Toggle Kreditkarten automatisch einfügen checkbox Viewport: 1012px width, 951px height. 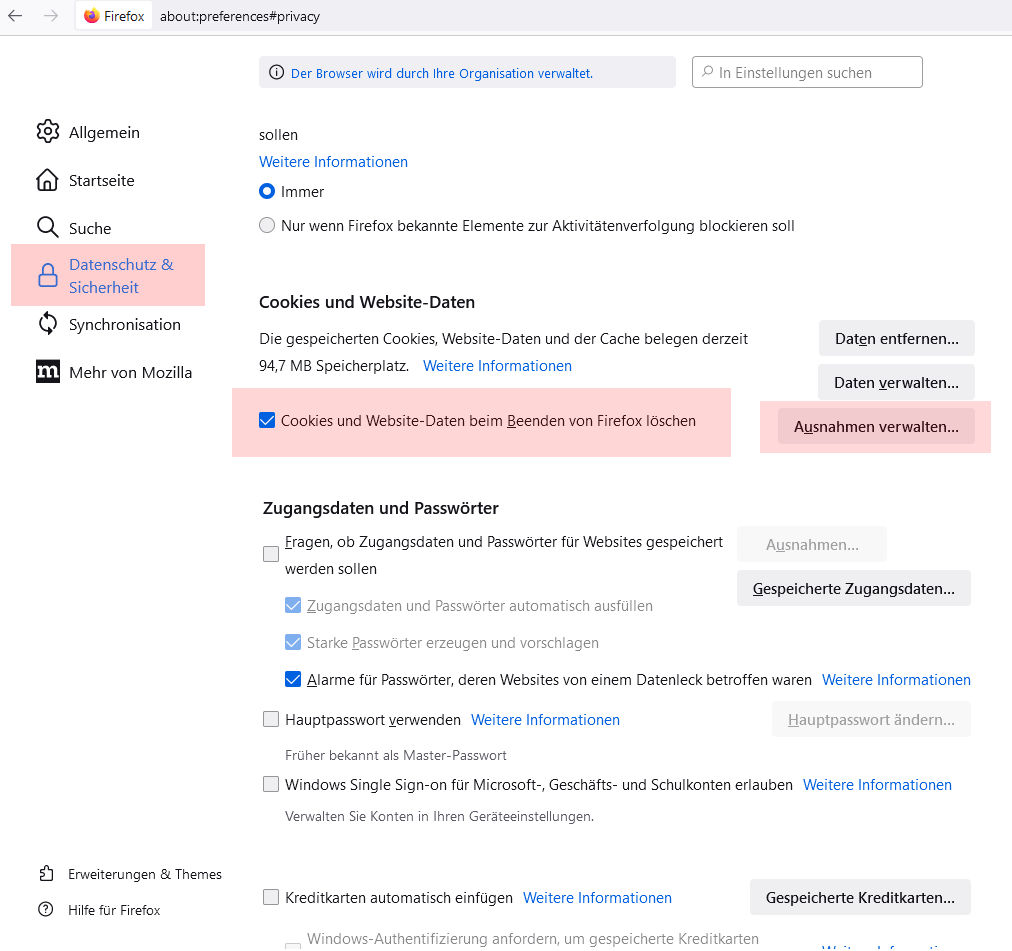point(271,897)
